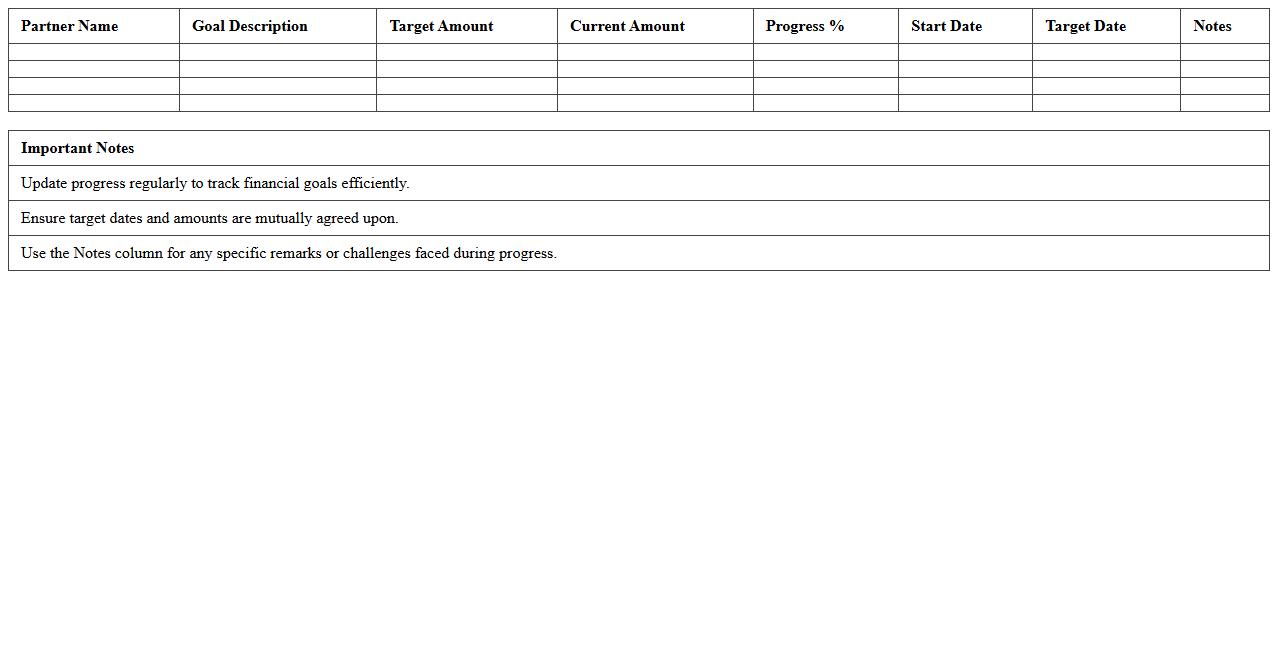
Task: Click the Partner Name column header
Action: tap(69, 26)
